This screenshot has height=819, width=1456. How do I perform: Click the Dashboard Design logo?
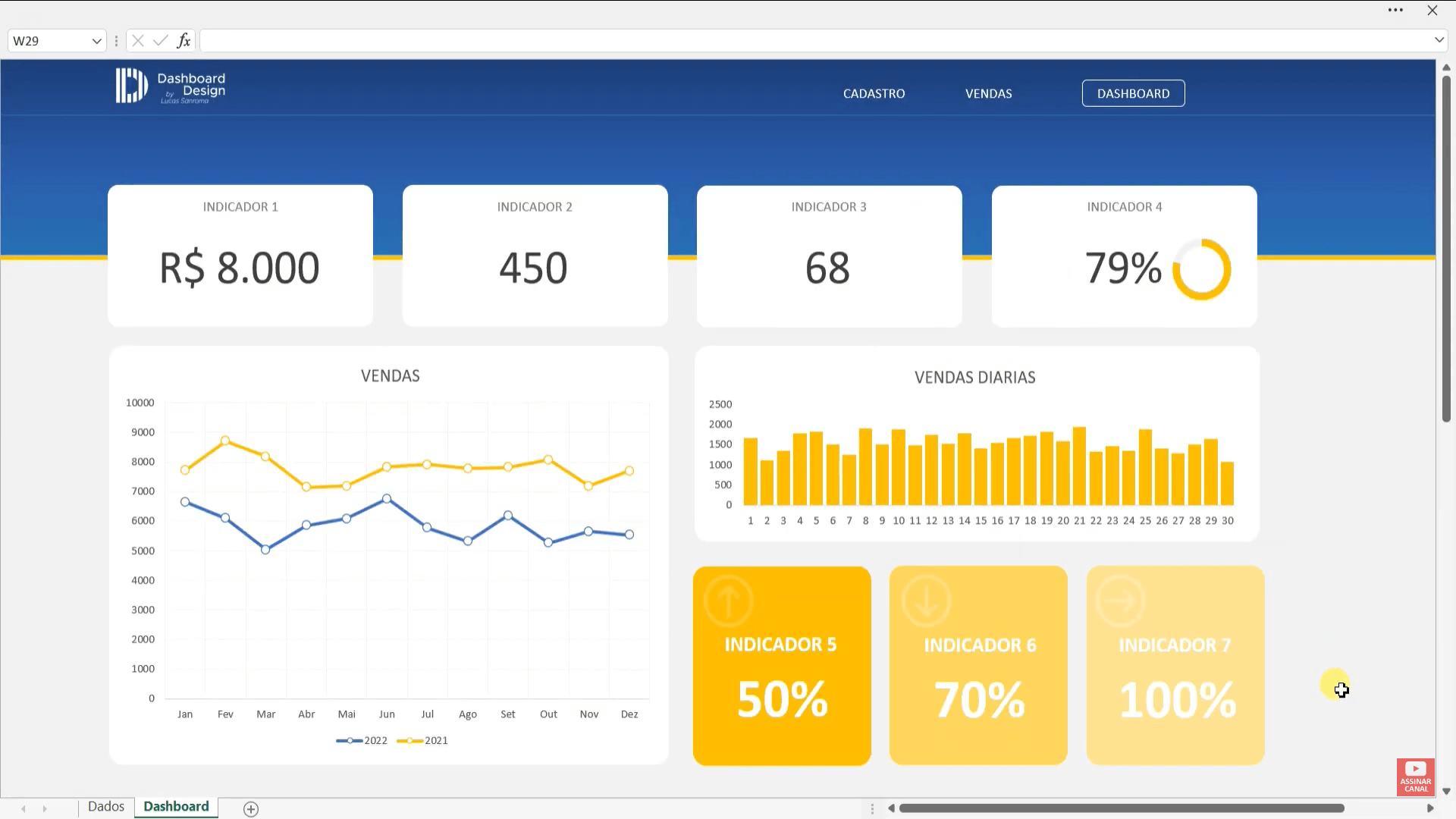point(170,85)
